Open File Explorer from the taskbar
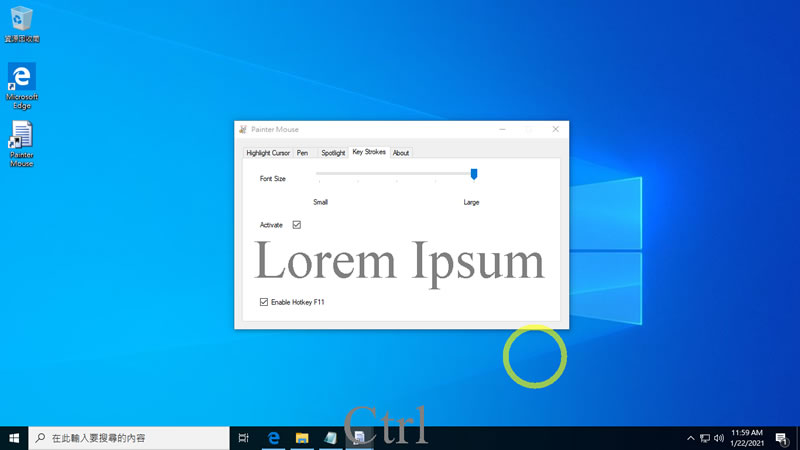This screenshot has width=800, height=450. point(302,438)
